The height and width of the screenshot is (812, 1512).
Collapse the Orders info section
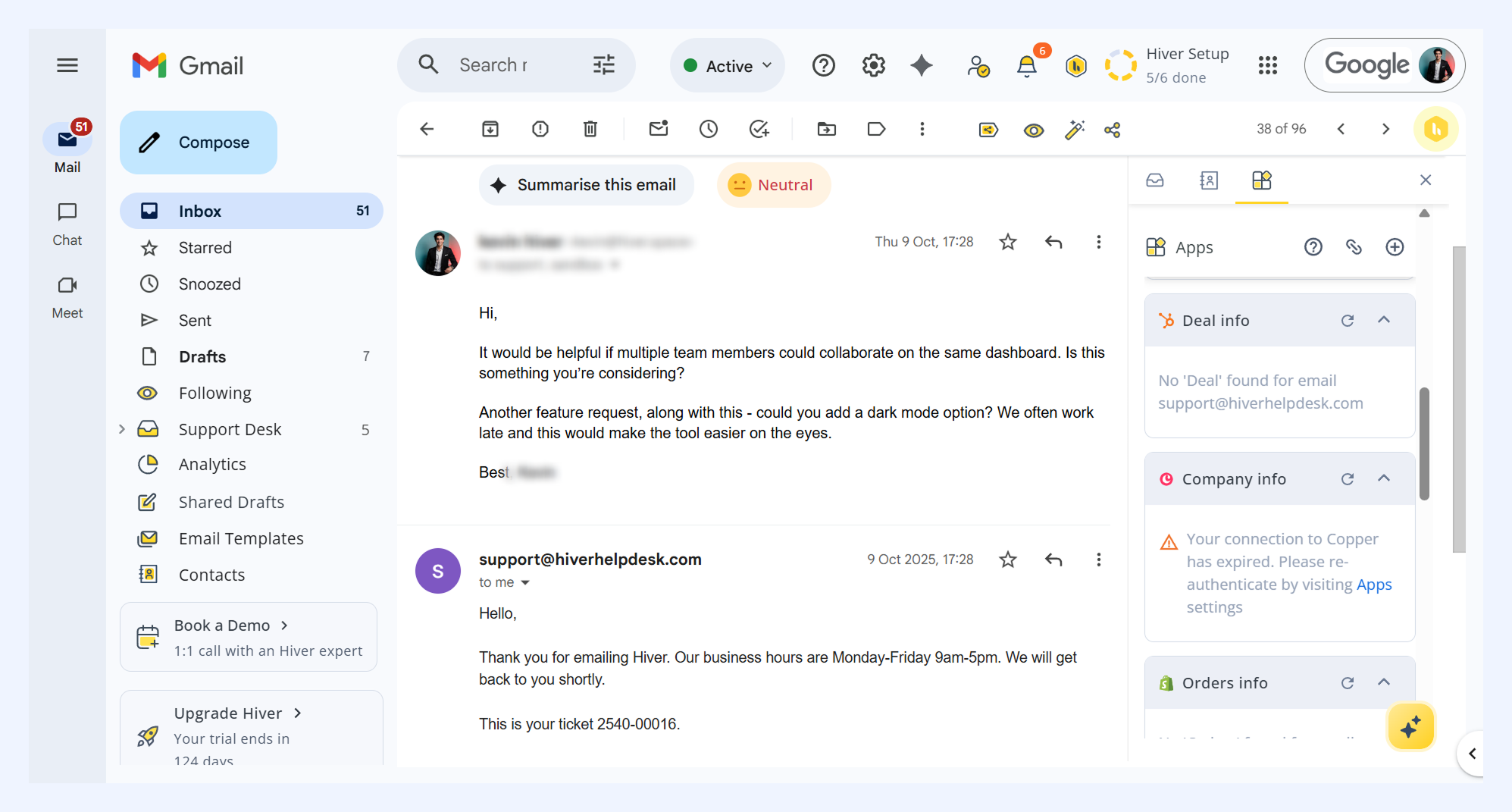(1384, 682)
